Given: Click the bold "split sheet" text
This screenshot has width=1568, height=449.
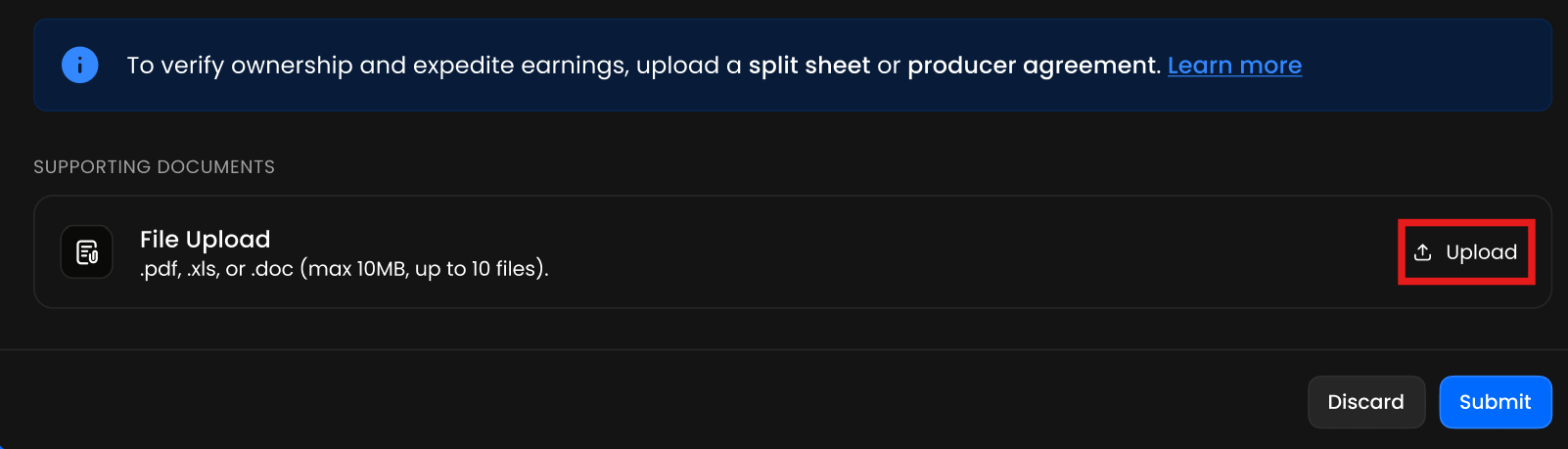Looking at the screenshot, I should (808, 66).
